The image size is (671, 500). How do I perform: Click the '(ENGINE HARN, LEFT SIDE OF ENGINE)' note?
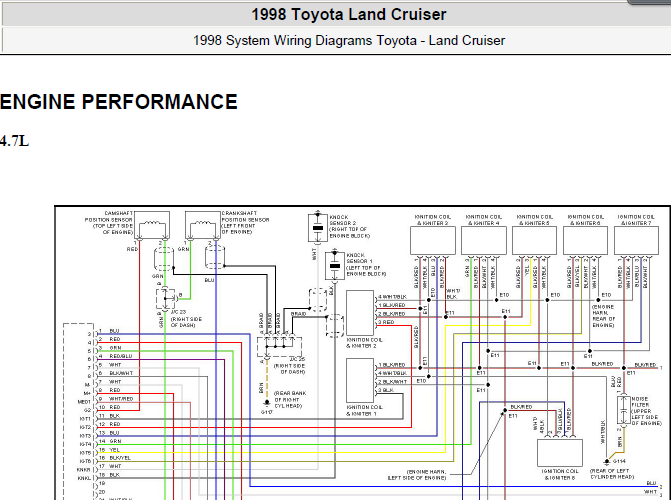click(416, 475)
